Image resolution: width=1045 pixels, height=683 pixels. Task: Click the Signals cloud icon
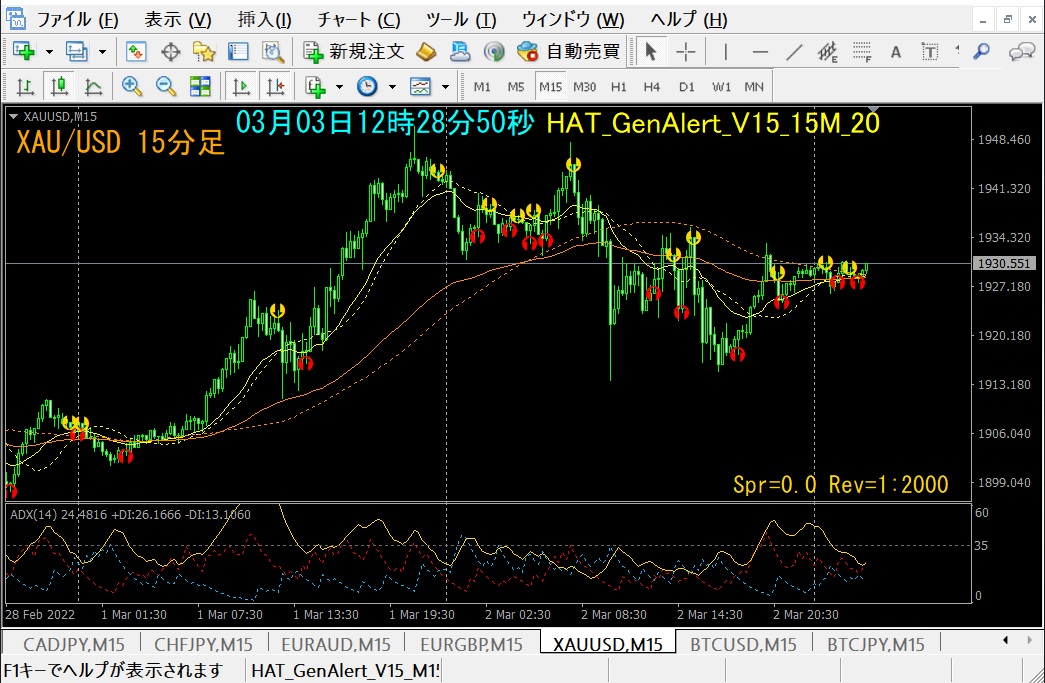tap(460, 51)
